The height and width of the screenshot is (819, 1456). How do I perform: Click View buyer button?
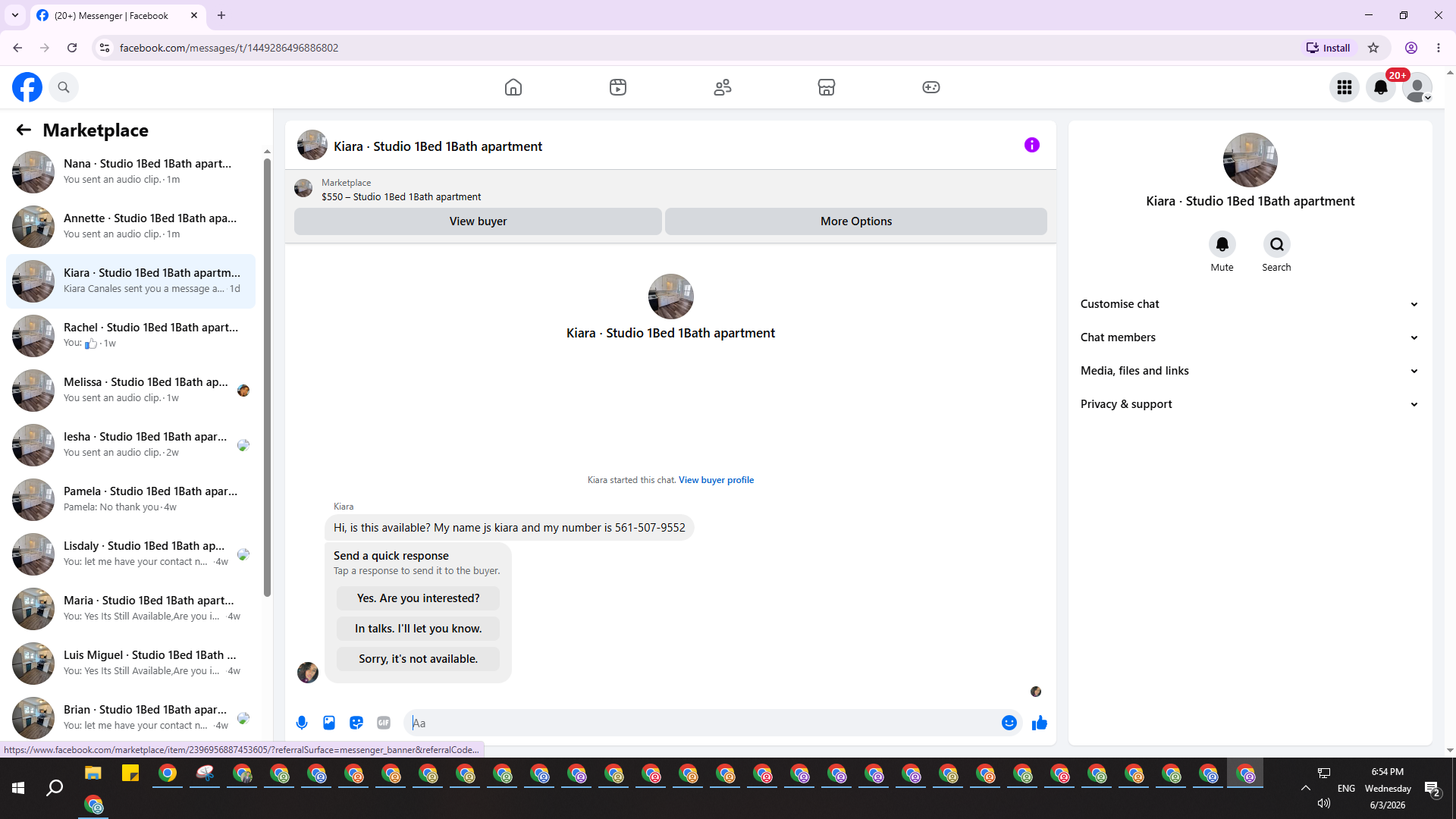(x=478, y=221)
